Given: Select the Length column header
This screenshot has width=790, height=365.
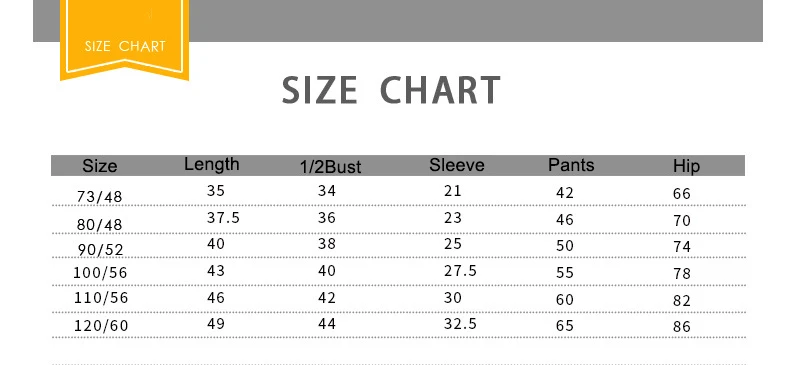Looking at the screenshot, I should (212, 164).
